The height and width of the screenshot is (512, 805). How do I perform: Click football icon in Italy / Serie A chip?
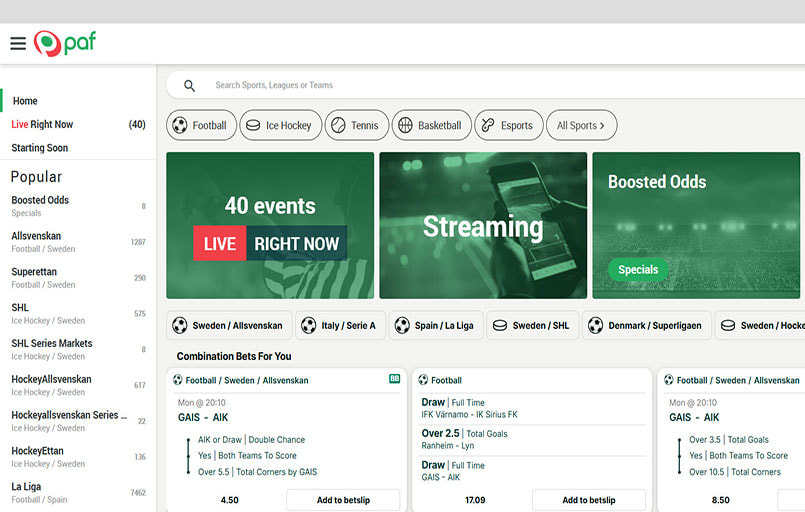(x=309, y=325)
